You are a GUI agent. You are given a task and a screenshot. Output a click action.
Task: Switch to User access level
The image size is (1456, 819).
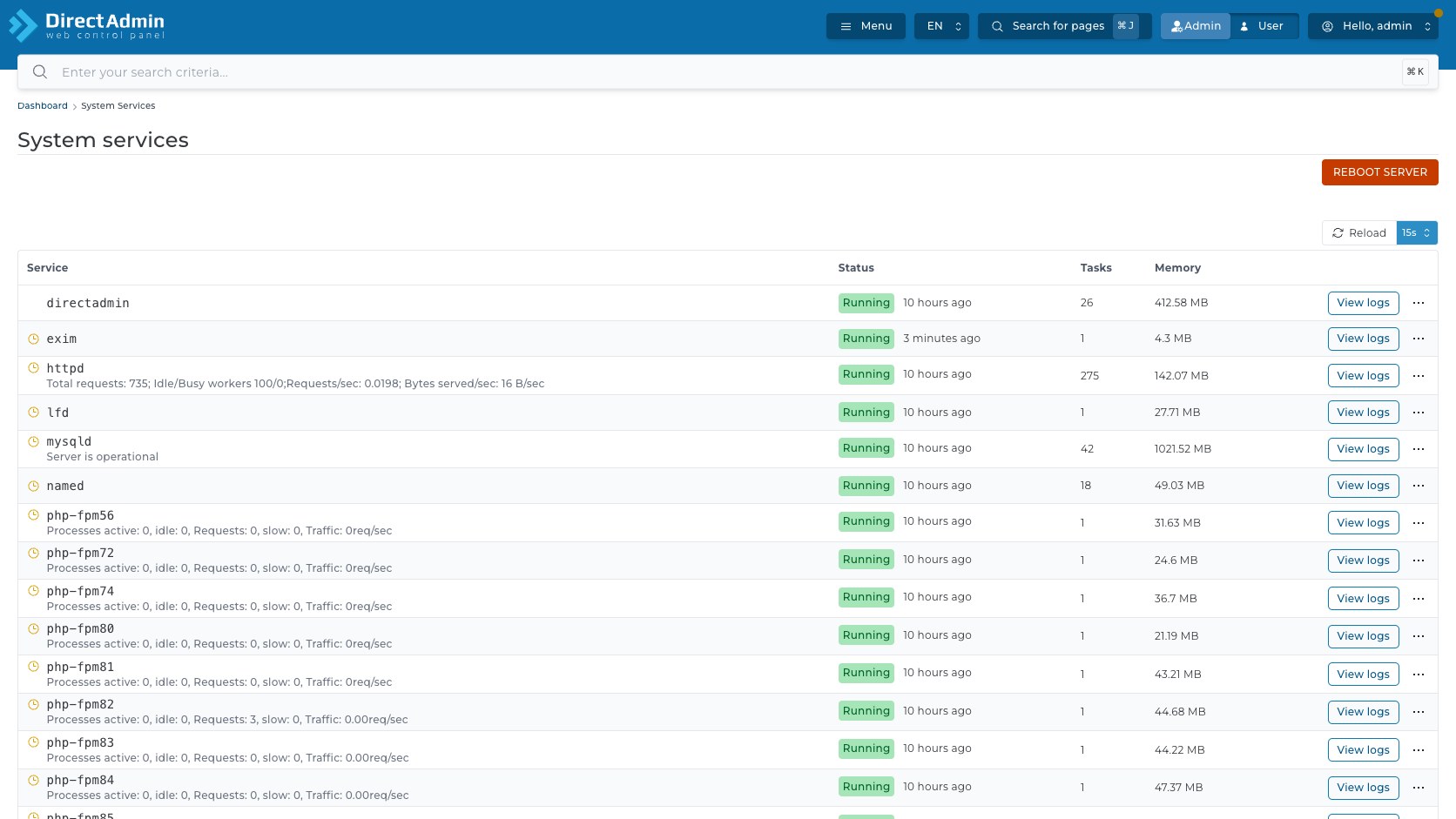1264,26
